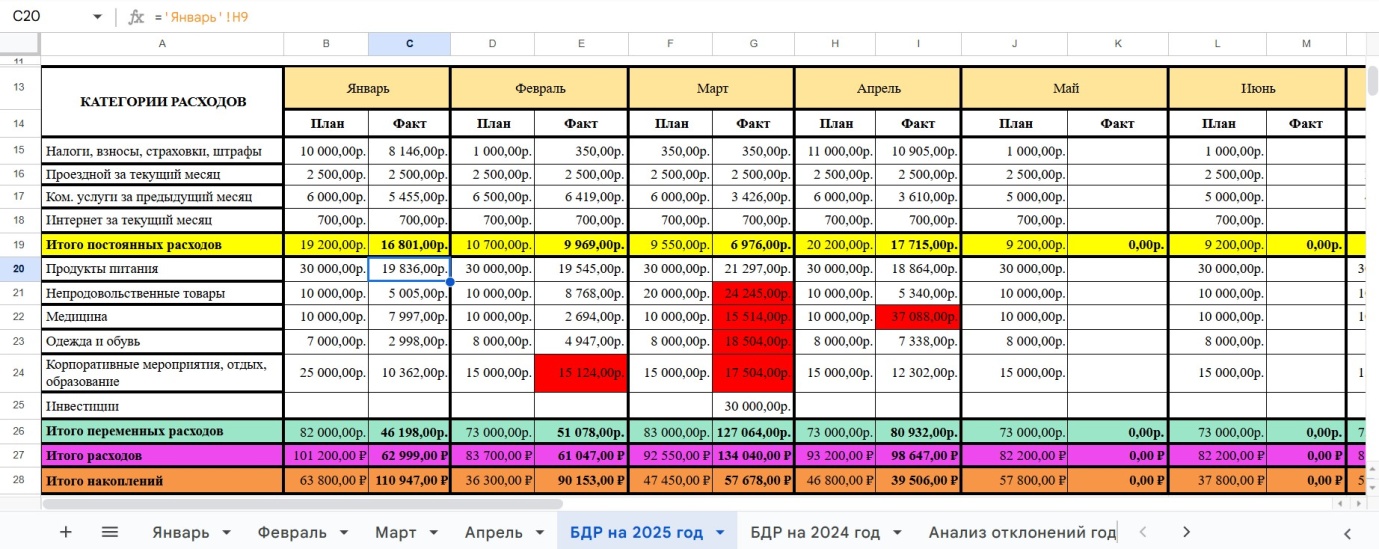Open the all sheets list icon
Viewport: 1379px width, 549px height.
(x=110, y=532)
